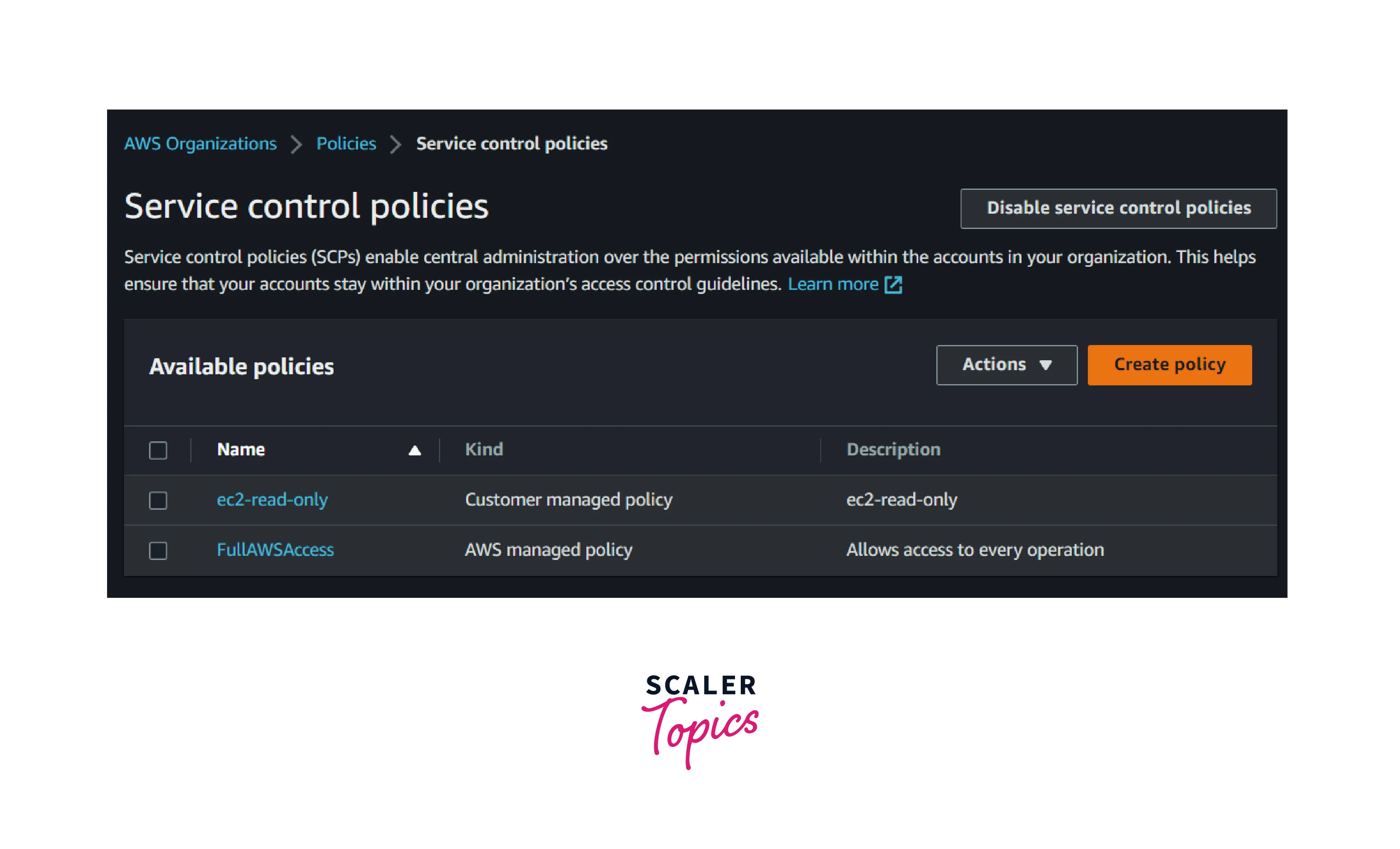Screen dimensions: 1400x849
Task: Open the FullAWSAccess policy link
Action: [275, 550]
